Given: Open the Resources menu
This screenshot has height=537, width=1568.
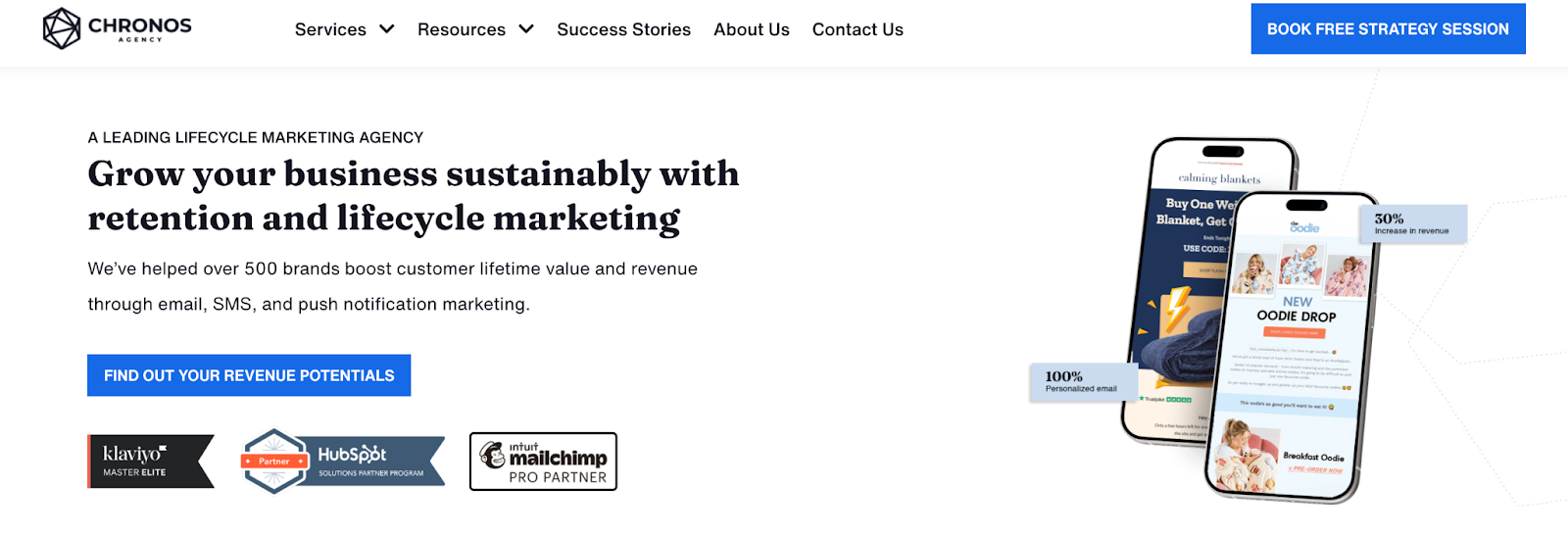Looking at the screenshot, I should click(x=462, y=29).
